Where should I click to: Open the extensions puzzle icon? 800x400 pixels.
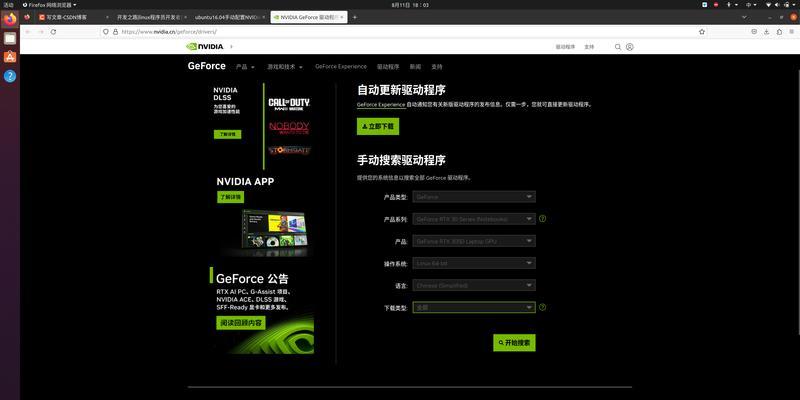click(x=779, y=32)
